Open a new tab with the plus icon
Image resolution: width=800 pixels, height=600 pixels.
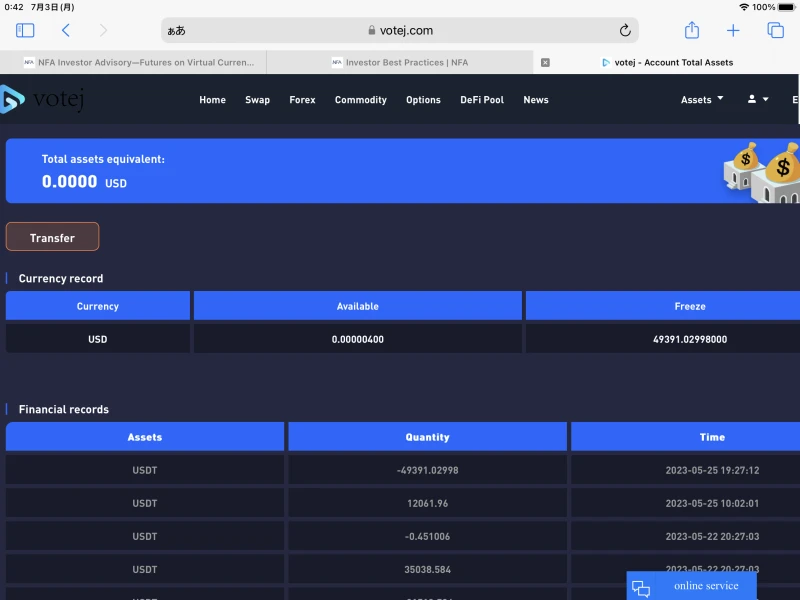(733, 30)
